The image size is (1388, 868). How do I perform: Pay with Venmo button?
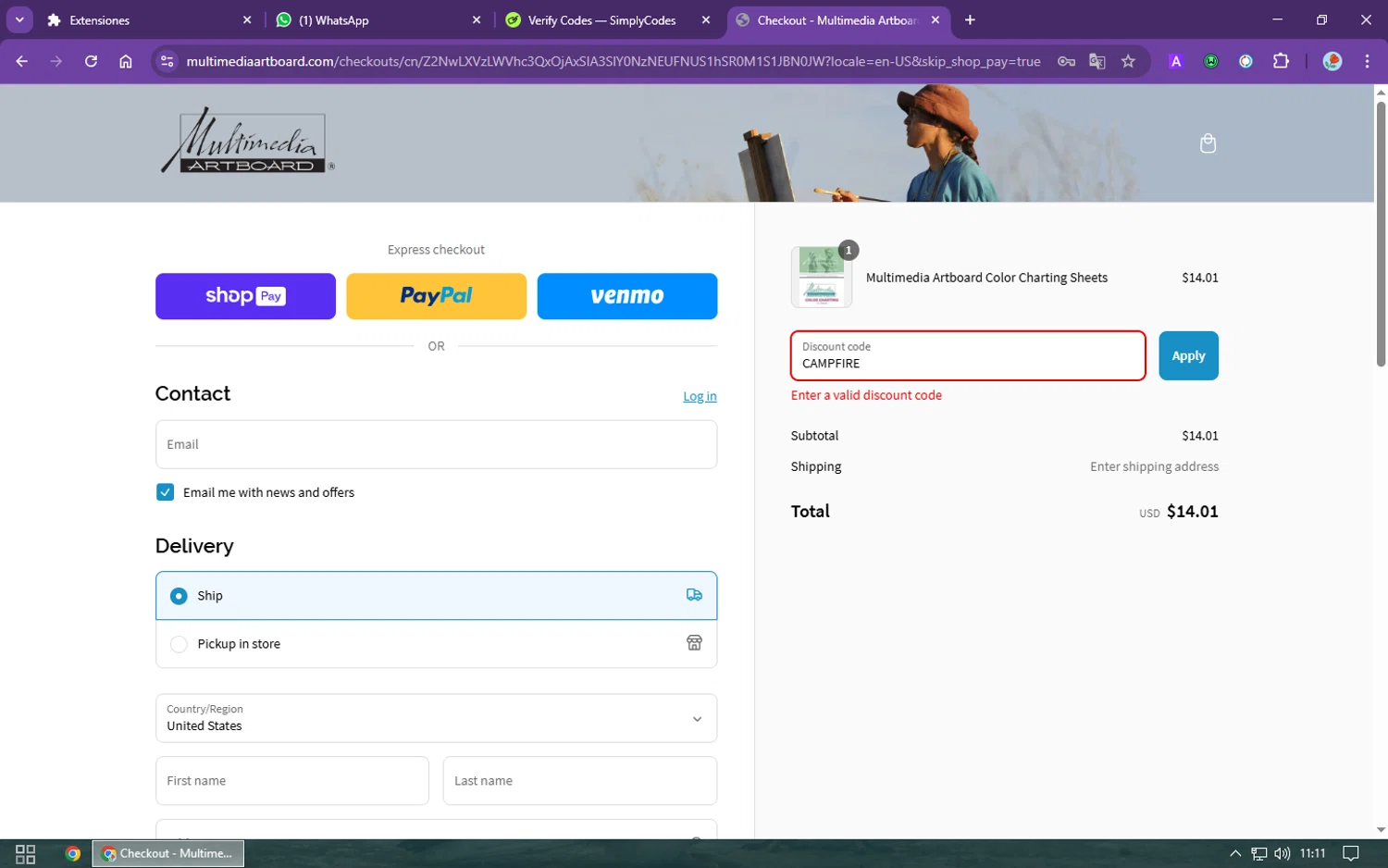point(627,296)
